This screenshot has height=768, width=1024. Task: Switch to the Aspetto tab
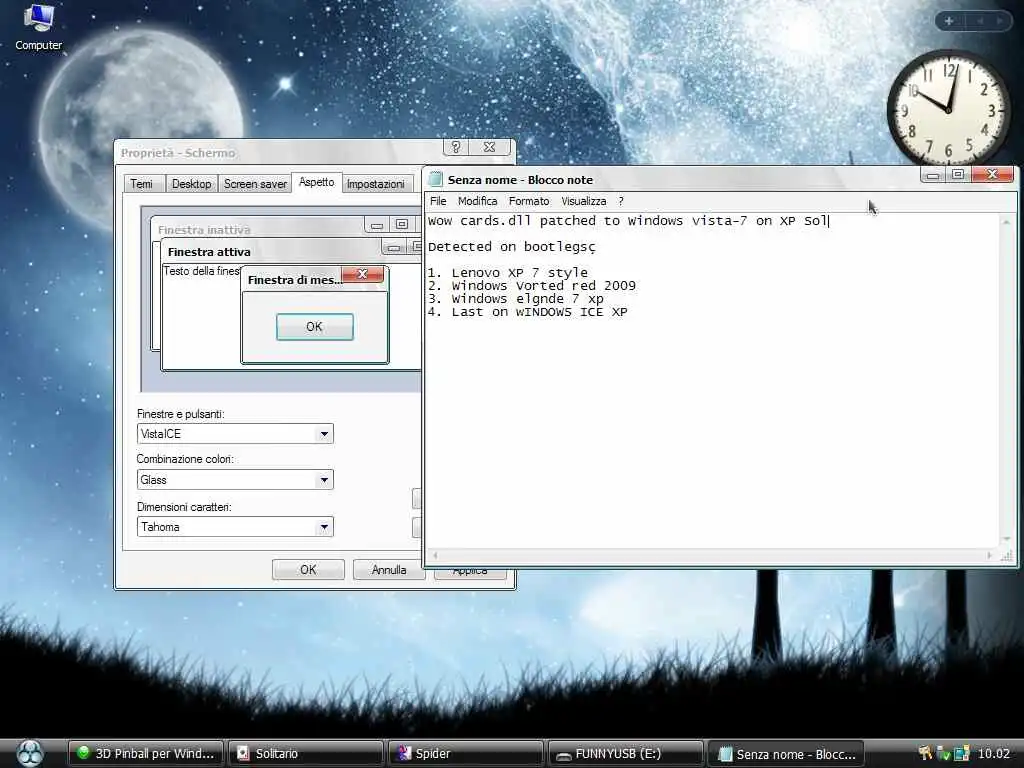point(317,182)
